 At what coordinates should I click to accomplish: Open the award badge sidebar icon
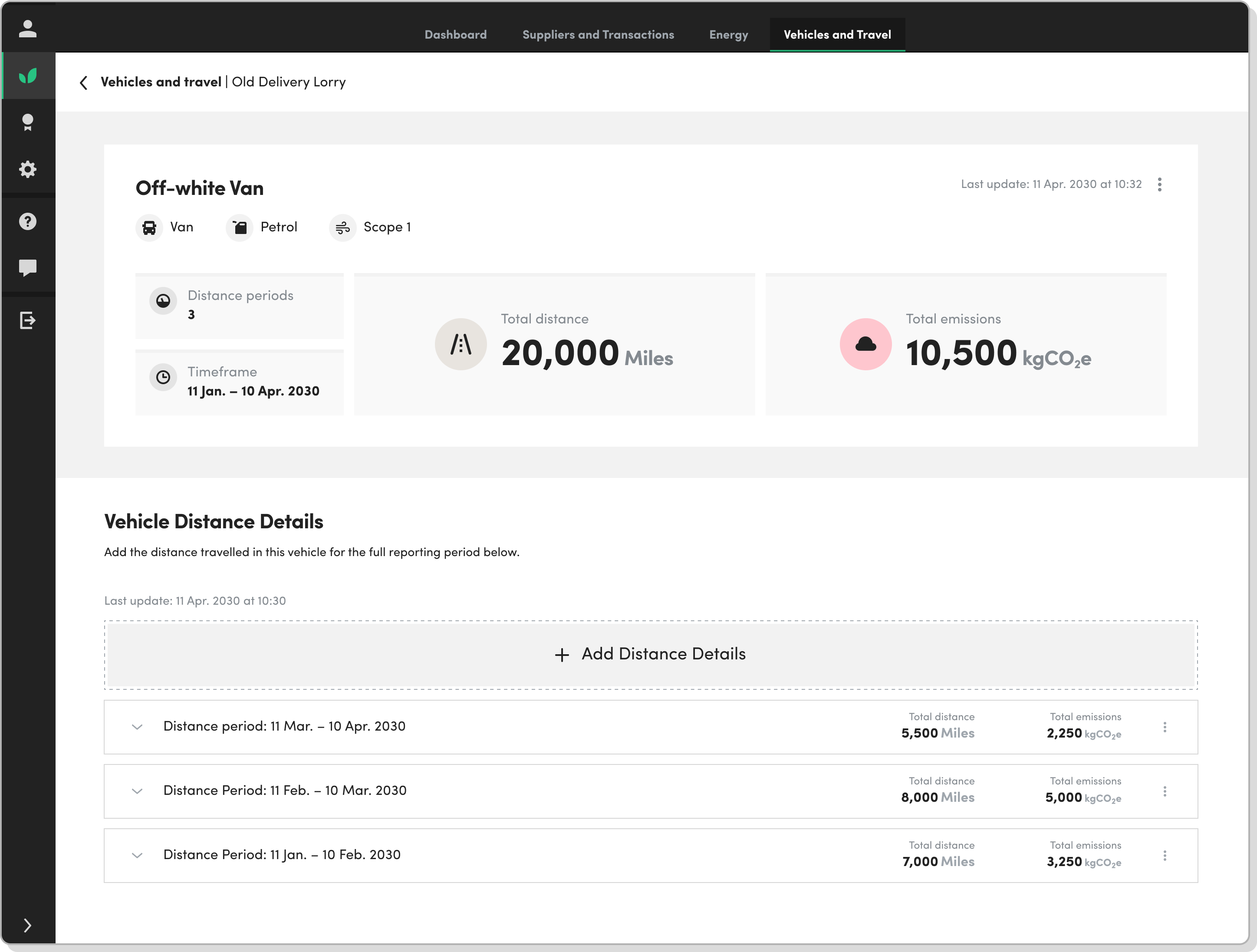coord(27,122)
